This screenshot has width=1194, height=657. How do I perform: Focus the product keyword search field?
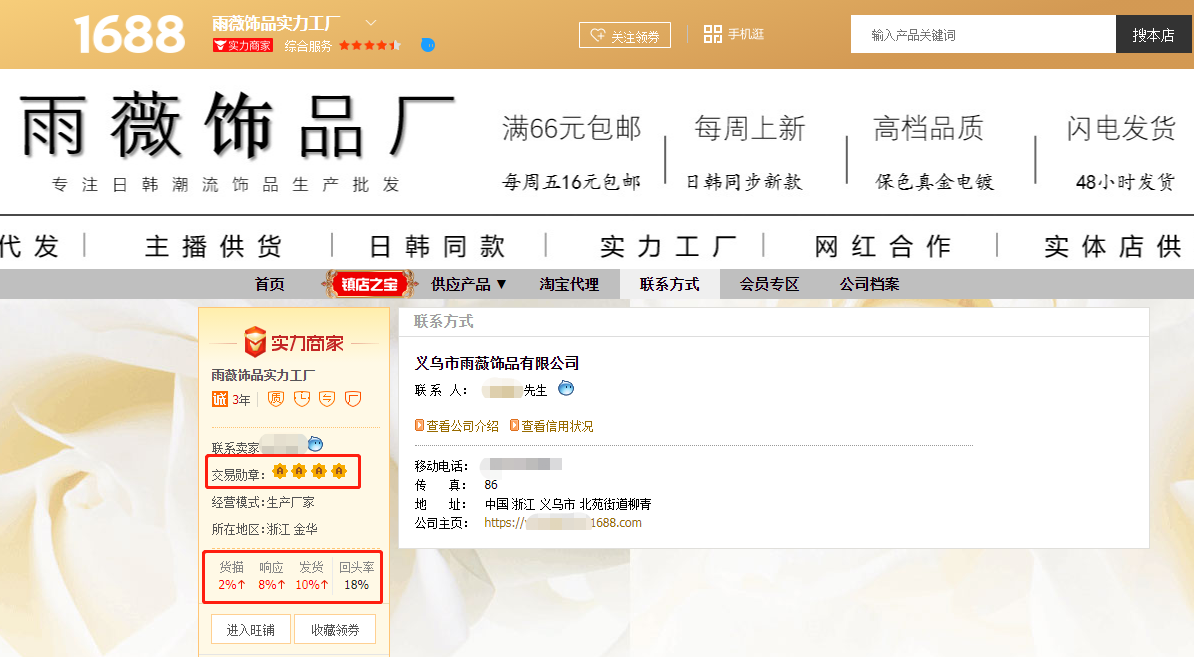(x=983, y=35)
